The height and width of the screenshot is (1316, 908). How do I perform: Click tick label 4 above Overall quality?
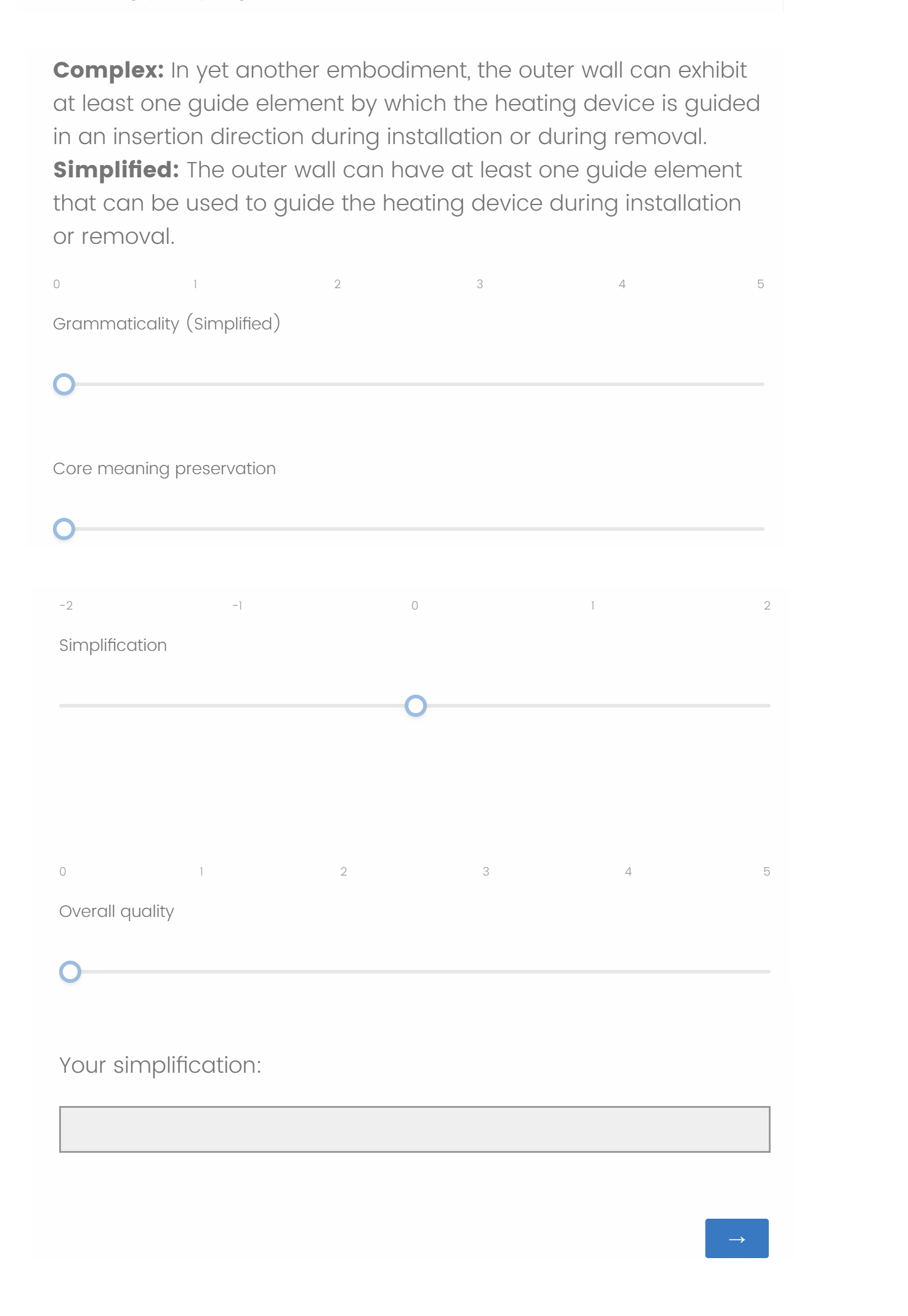628,871
